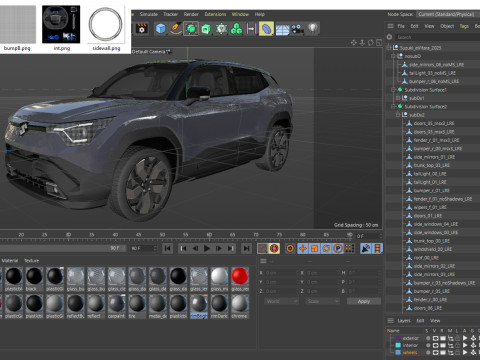
Task: Select windshield_00_LRE object
Action: pyautogui.click(x=433, y=249)
